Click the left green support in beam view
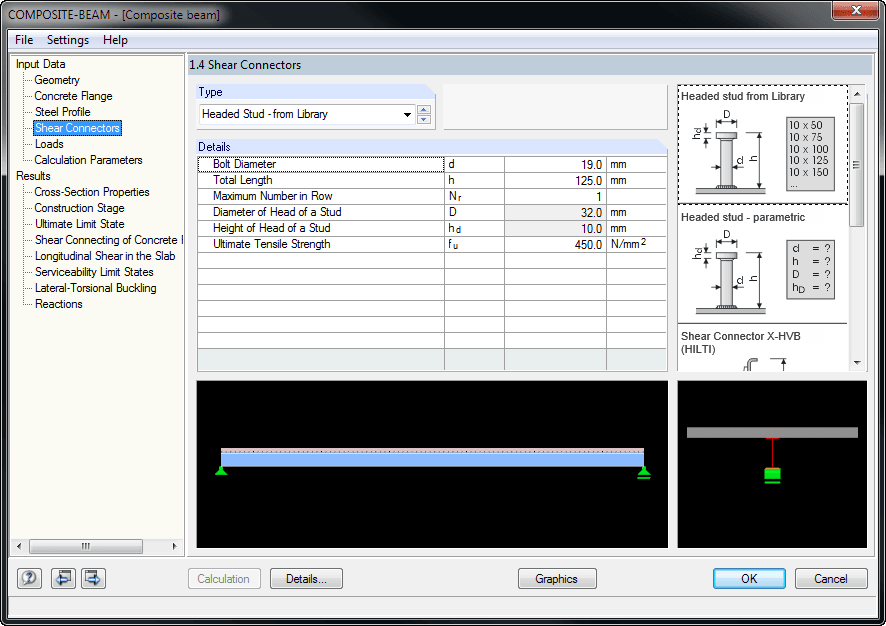886x626 pixels. [x=221, y=471]
